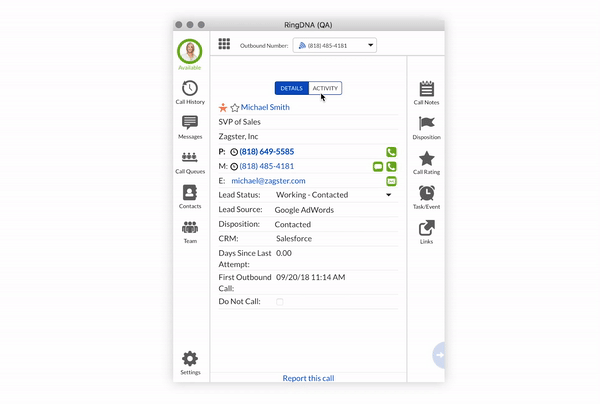Open the Contacts list
Screen dimensions: 600x404
190,197
